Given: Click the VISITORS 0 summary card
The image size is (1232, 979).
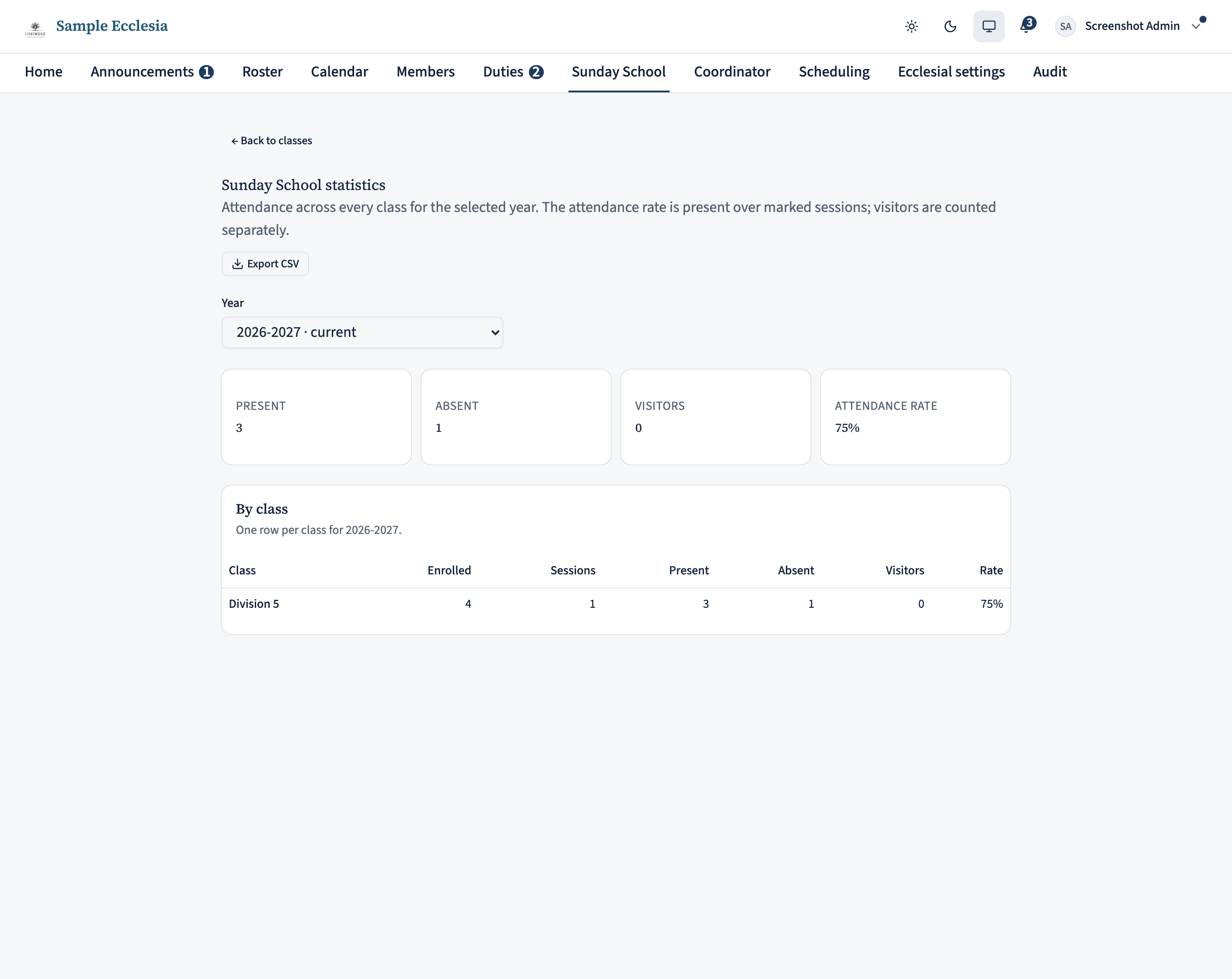Looking at the screenshot, I should [715, 417].
